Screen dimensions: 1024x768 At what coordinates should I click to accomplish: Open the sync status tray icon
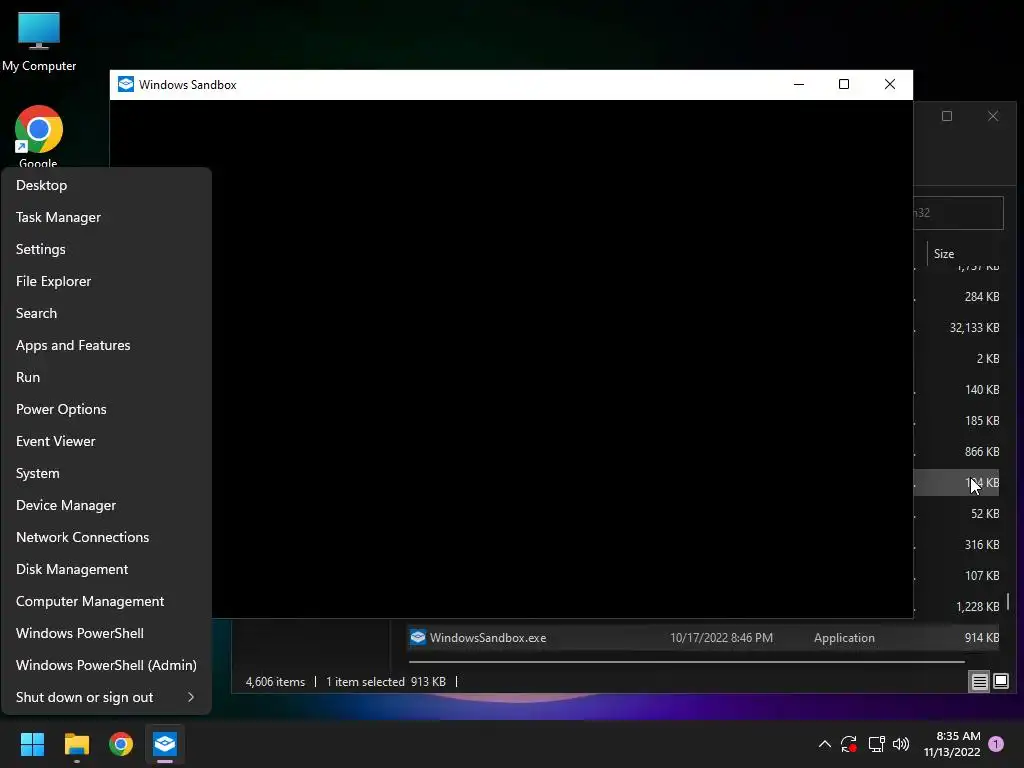[x=849, y=744]
